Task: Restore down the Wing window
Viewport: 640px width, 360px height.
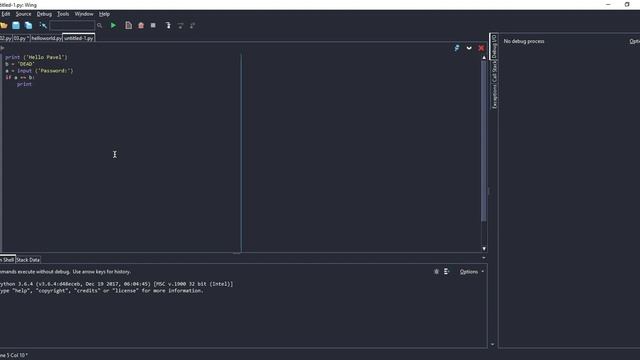Action: (x=627, y=4)
